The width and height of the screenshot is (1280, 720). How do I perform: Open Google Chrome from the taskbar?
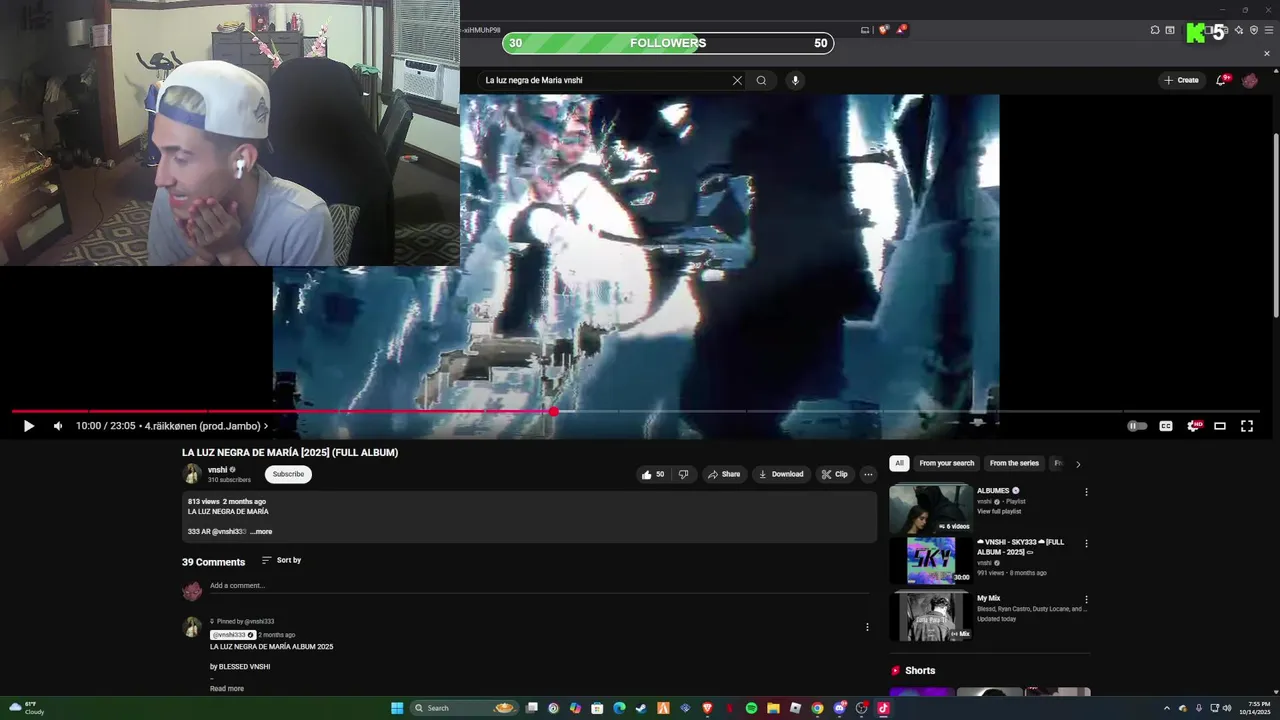coord(817,708)
